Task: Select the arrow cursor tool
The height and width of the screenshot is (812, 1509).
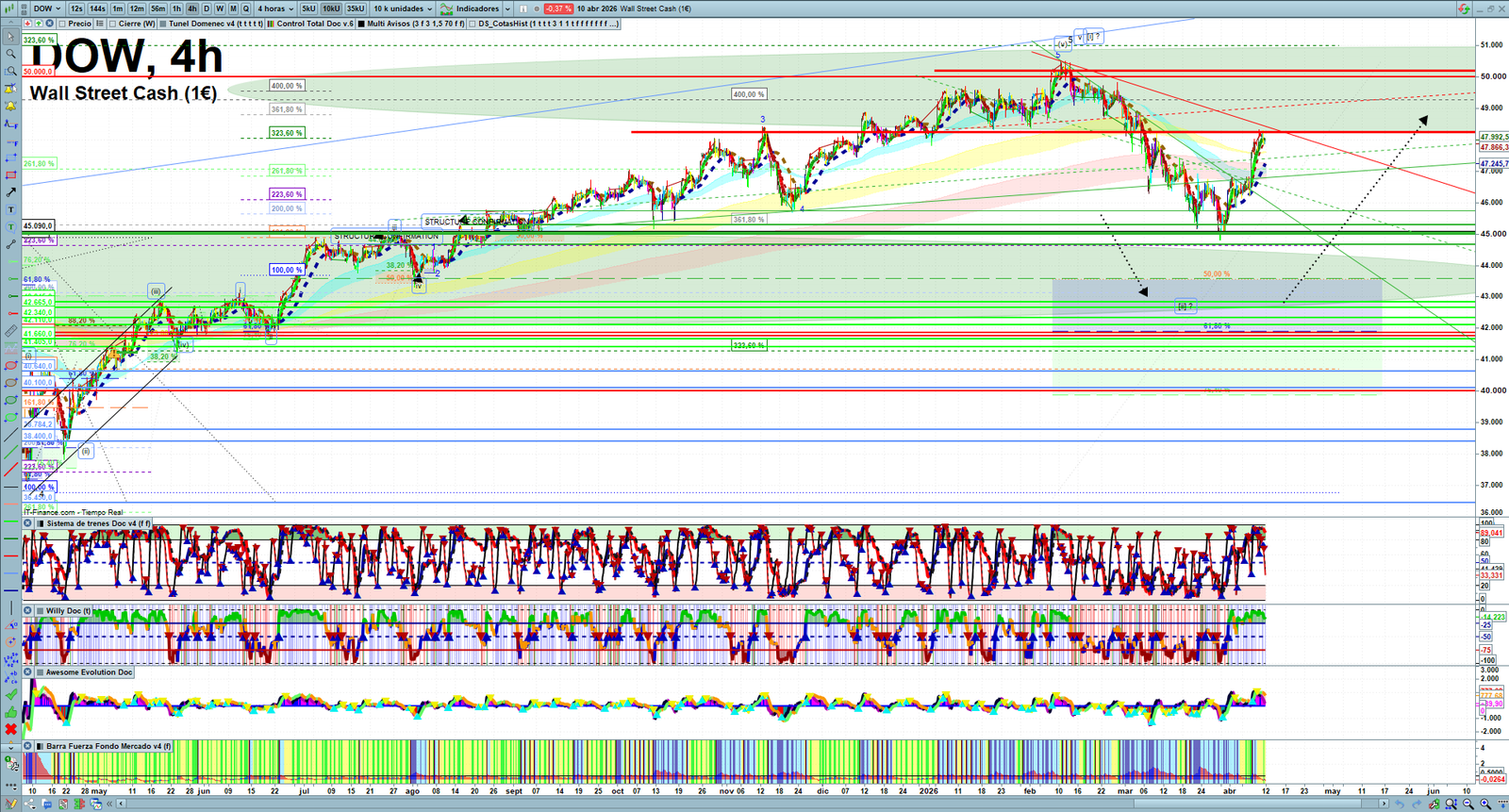Action: click(x=10, y=37)
